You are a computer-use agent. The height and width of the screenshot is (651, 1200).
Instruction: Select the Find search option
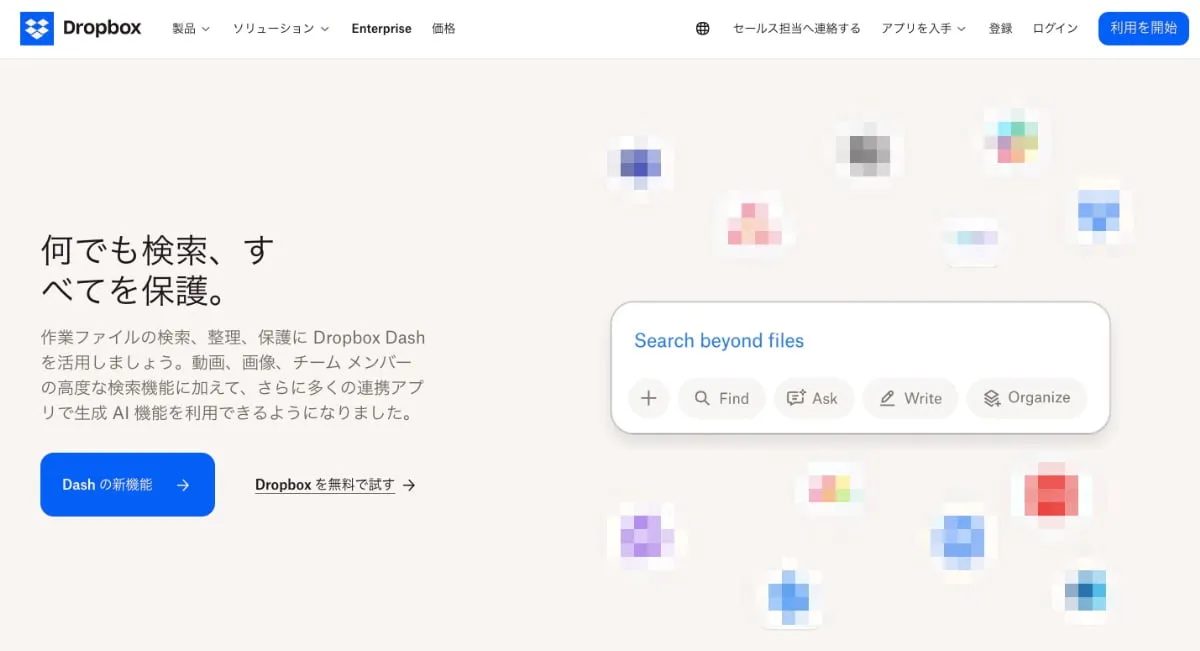(x=721, y=398)
